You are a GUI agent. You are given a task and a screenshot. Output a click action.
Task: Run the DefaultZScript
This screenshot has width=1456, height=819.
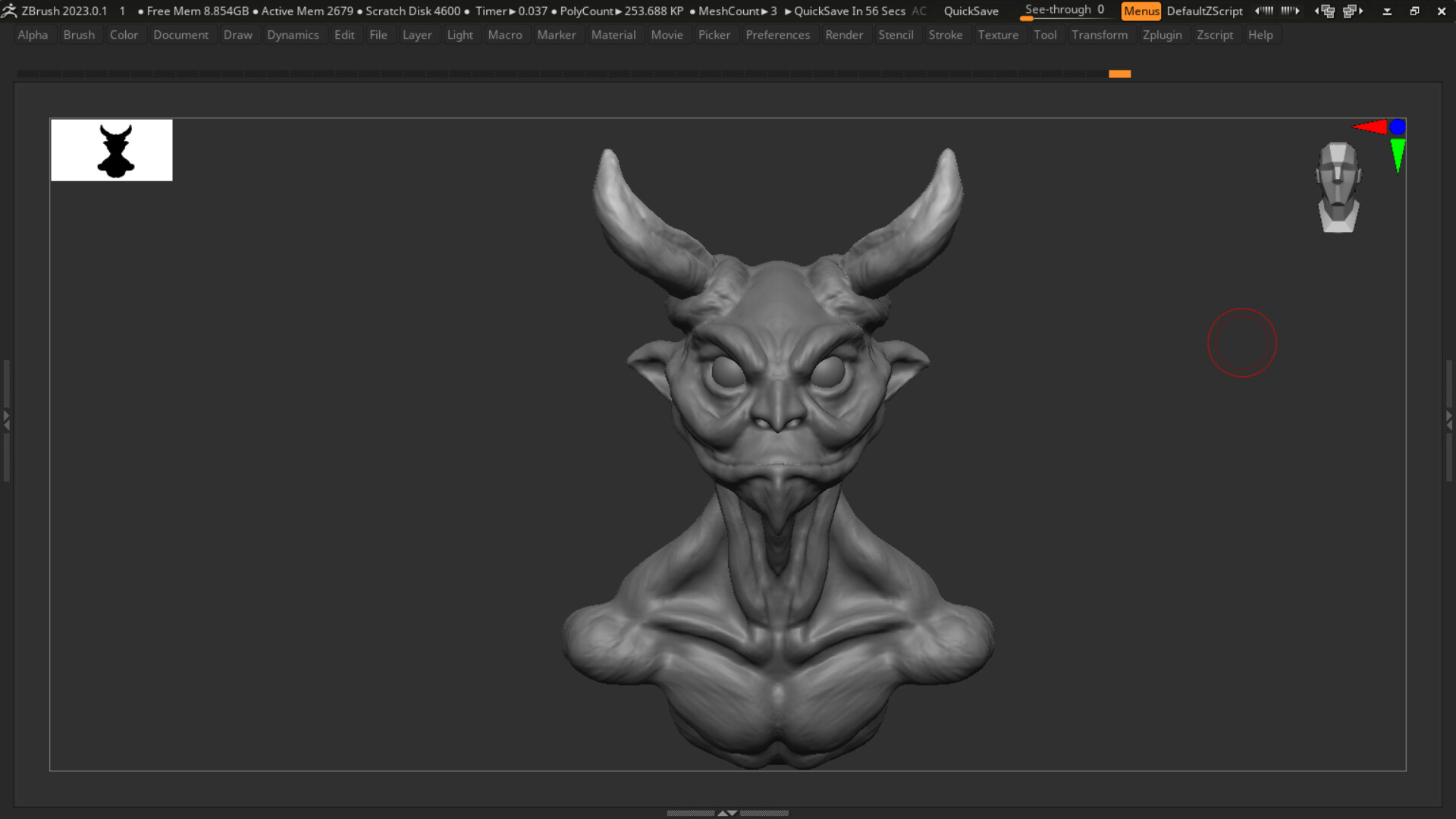tap(1204, 11)
